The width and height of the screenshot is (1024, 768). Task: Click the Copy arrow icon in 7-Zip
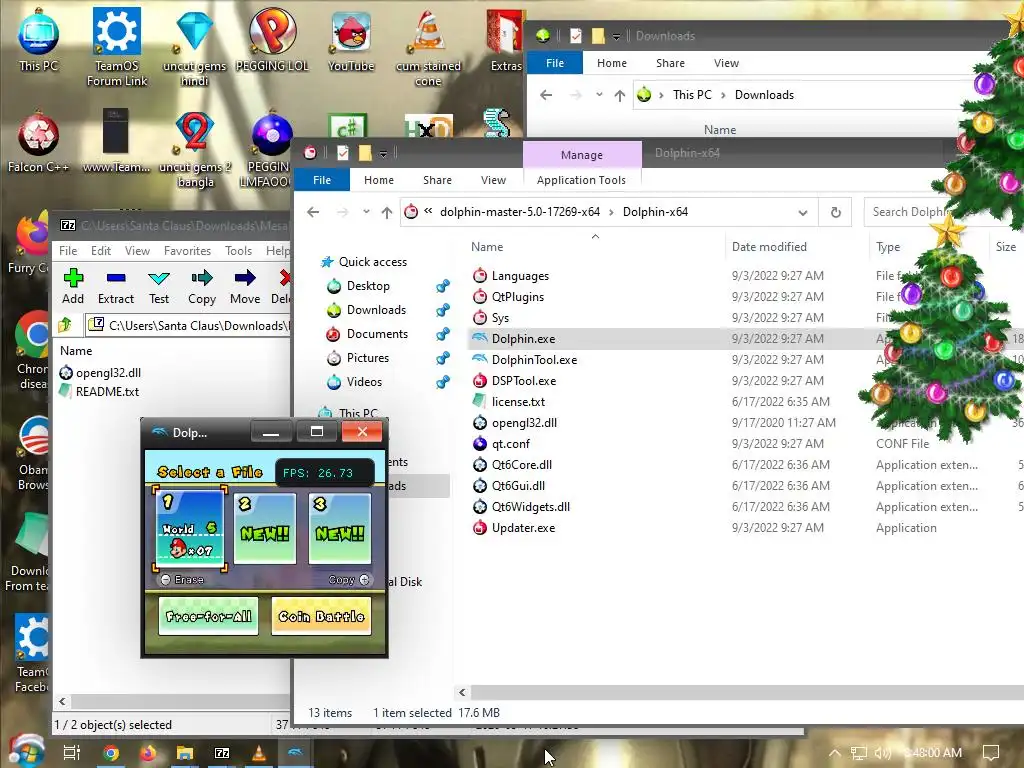202,278
